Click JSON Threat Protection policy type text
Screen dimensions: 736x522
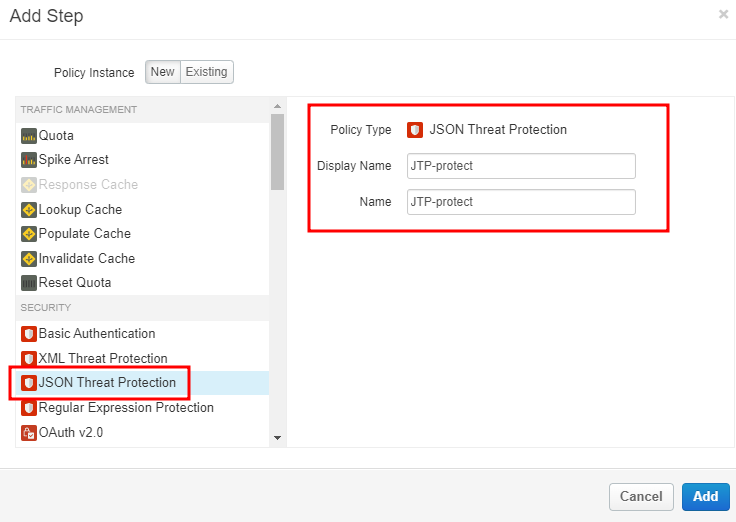click(x=498, y=130)
